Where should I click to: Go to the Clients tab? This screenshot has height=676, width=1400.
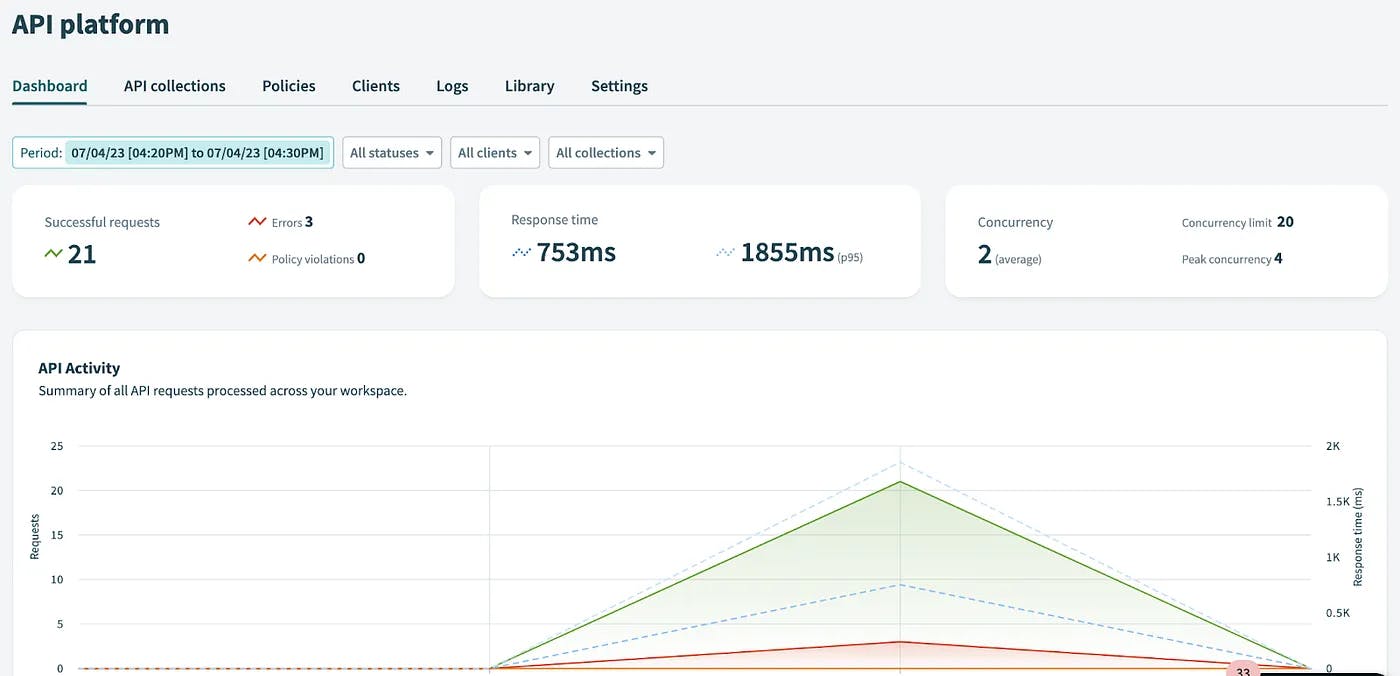pos(375,86)
